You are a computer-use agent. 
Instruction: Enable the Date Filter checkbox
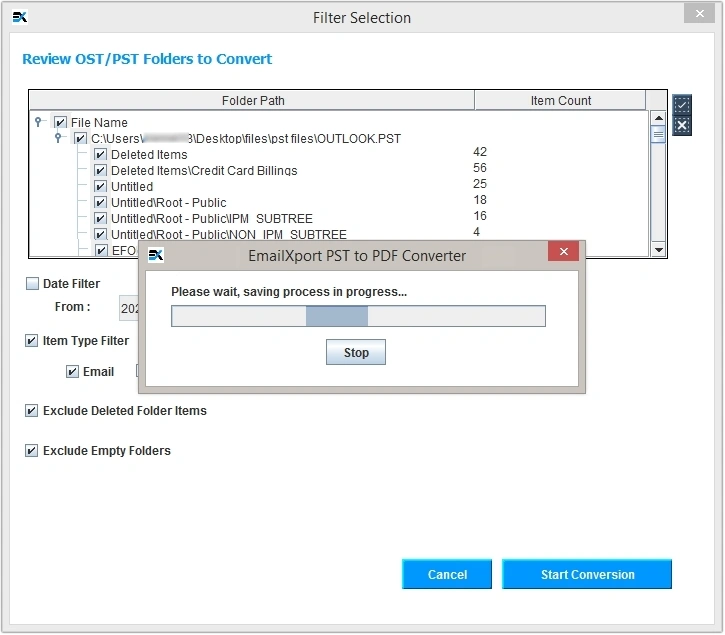(x=32, y=284)
